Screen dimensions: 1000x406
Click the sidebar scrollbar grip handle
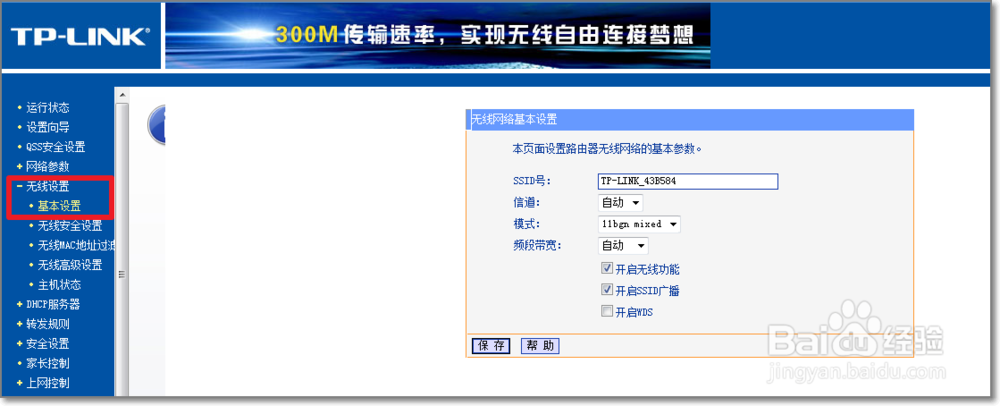pos(121,274)
